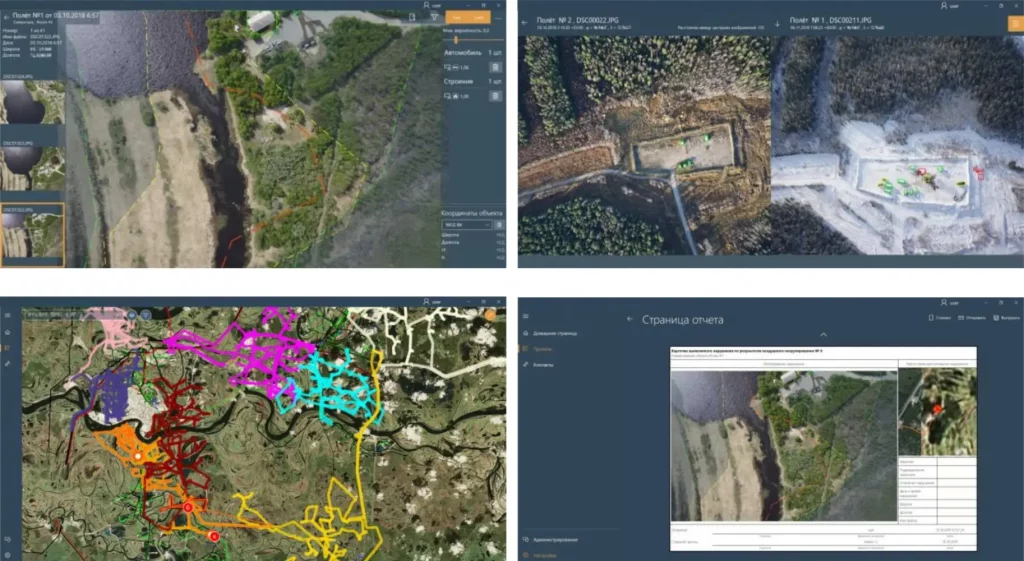Click the Отправить button on report page
This screenshot has width=1024, height=561.
click(972, 318)
